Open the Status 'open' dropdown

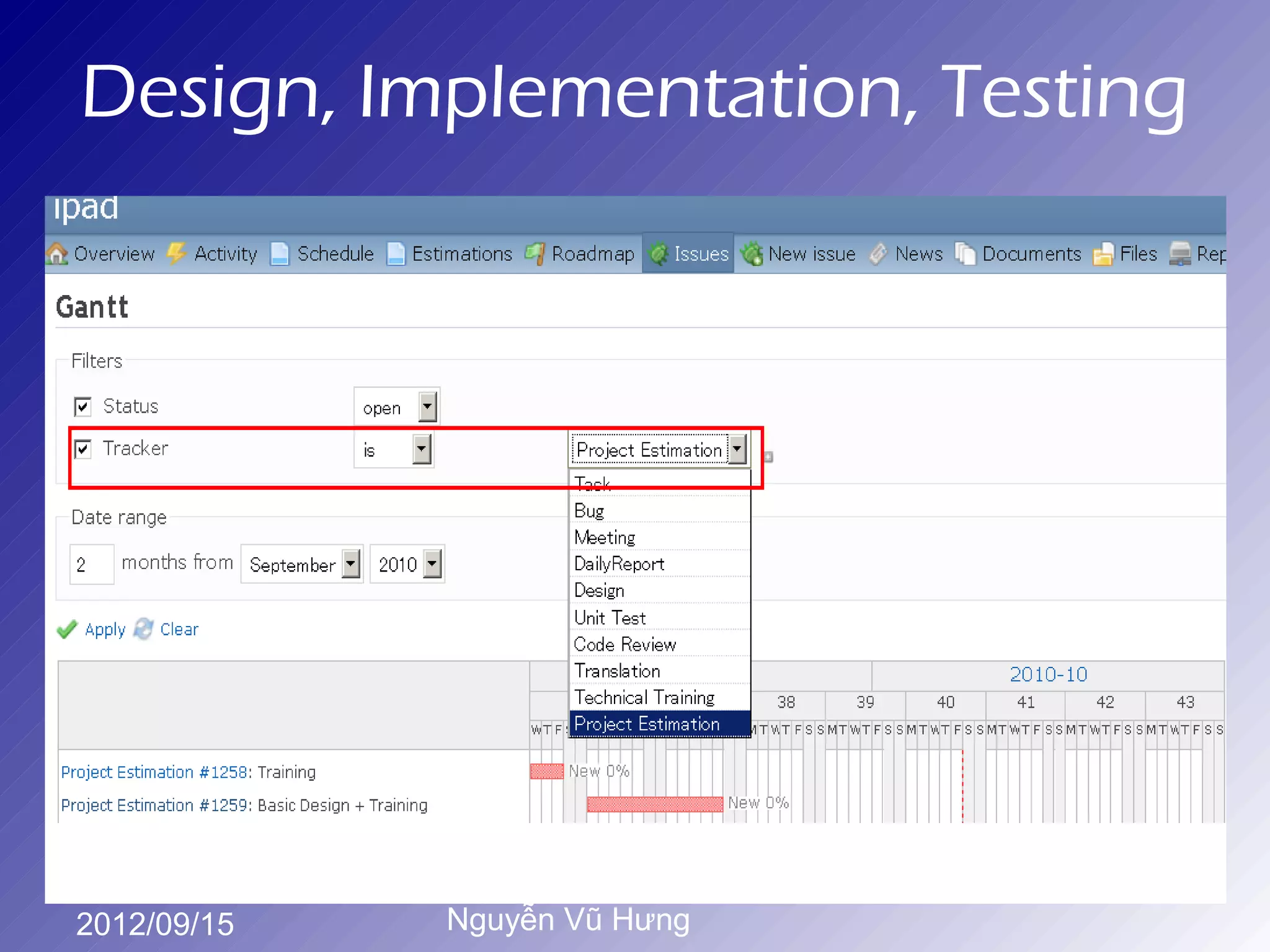(x=396, y=407)
